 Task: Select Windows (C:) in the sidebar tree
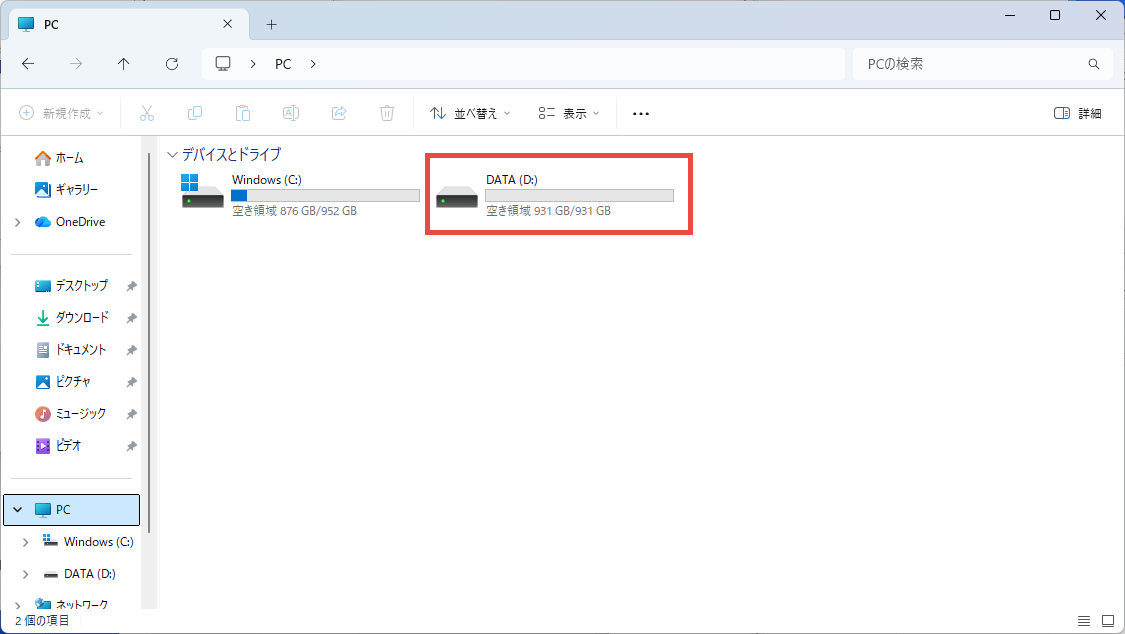88,541
